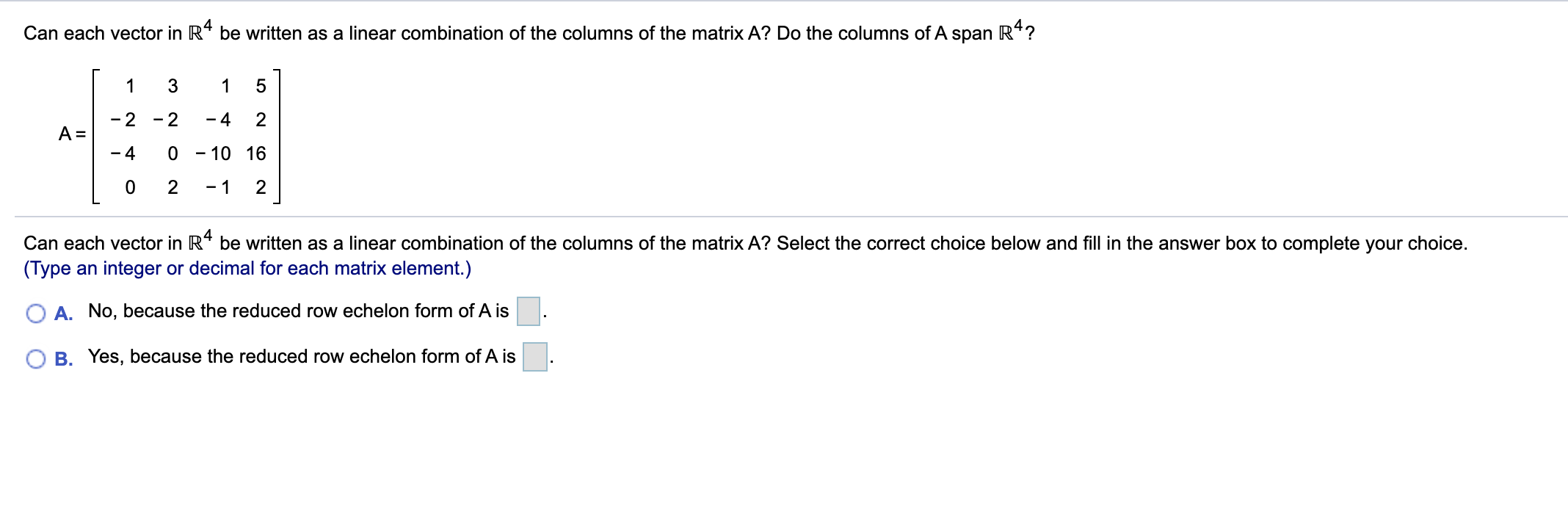This screenshot has width=1568, height=514.
Task: Click the matrix entry 5 in row one
Action: 259,85
